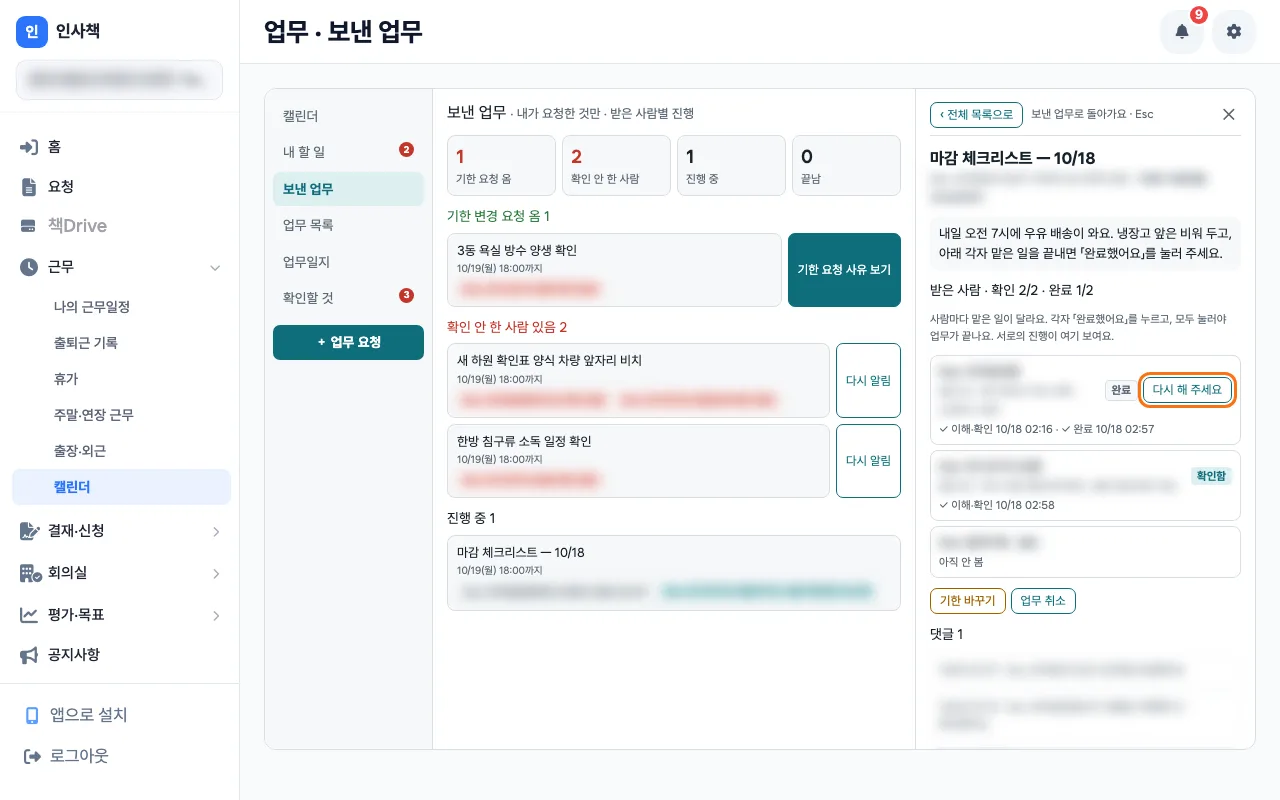
Task: Open 마감 체크리스트 card under 진행 중
Action: [674, 572]
